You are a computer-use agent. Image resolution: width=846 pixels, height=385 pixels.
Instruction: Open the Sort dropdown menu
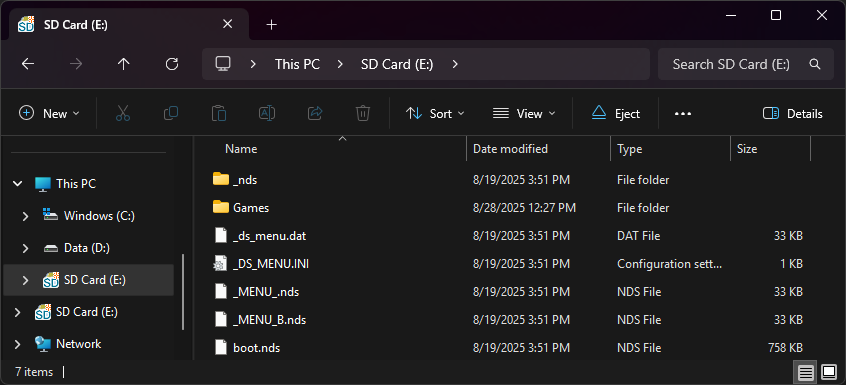point(435,114)
